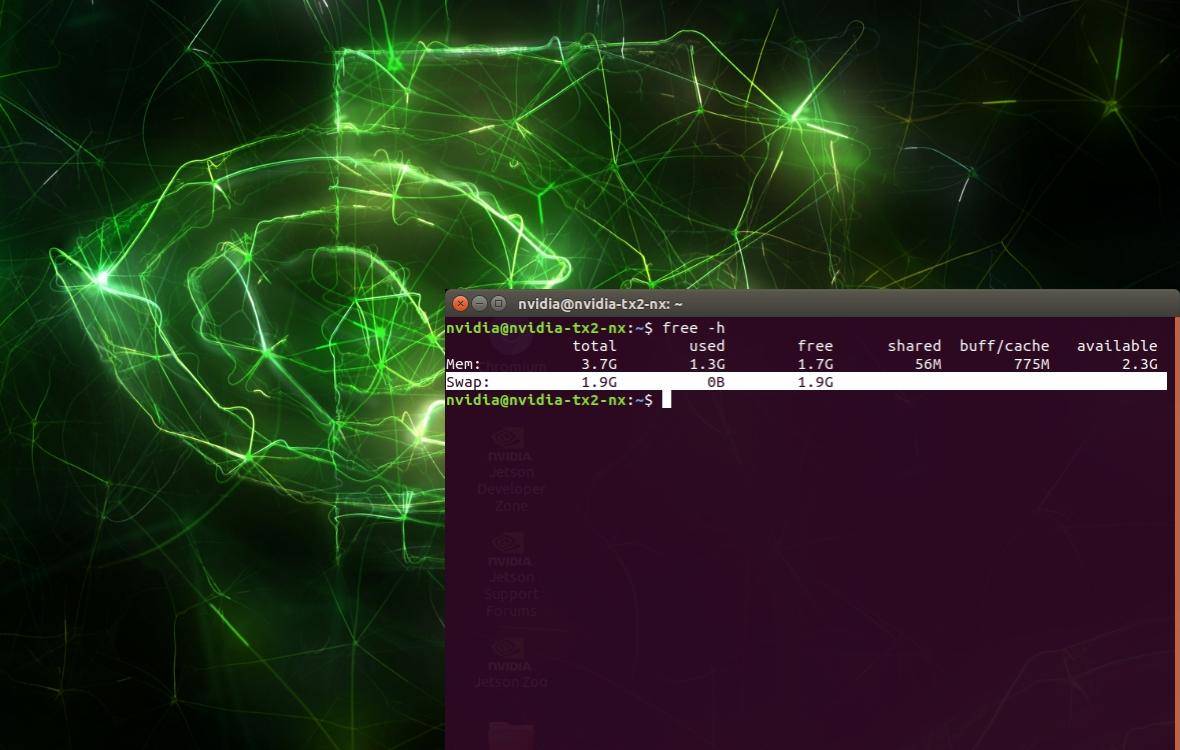Image resolution: width=1180 pixels, height=750 pixels.
Task: Click the 'buff/cache' column header
Action: point(1004,346)
